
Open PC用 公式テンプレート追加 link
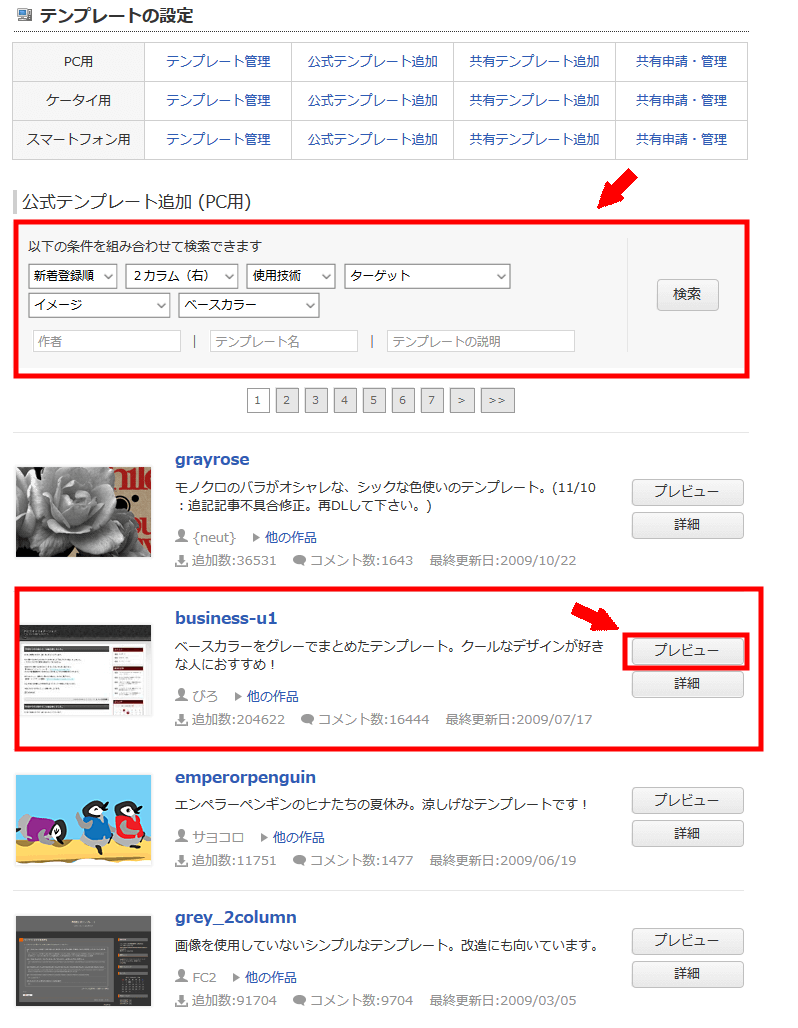coord(372,62)
